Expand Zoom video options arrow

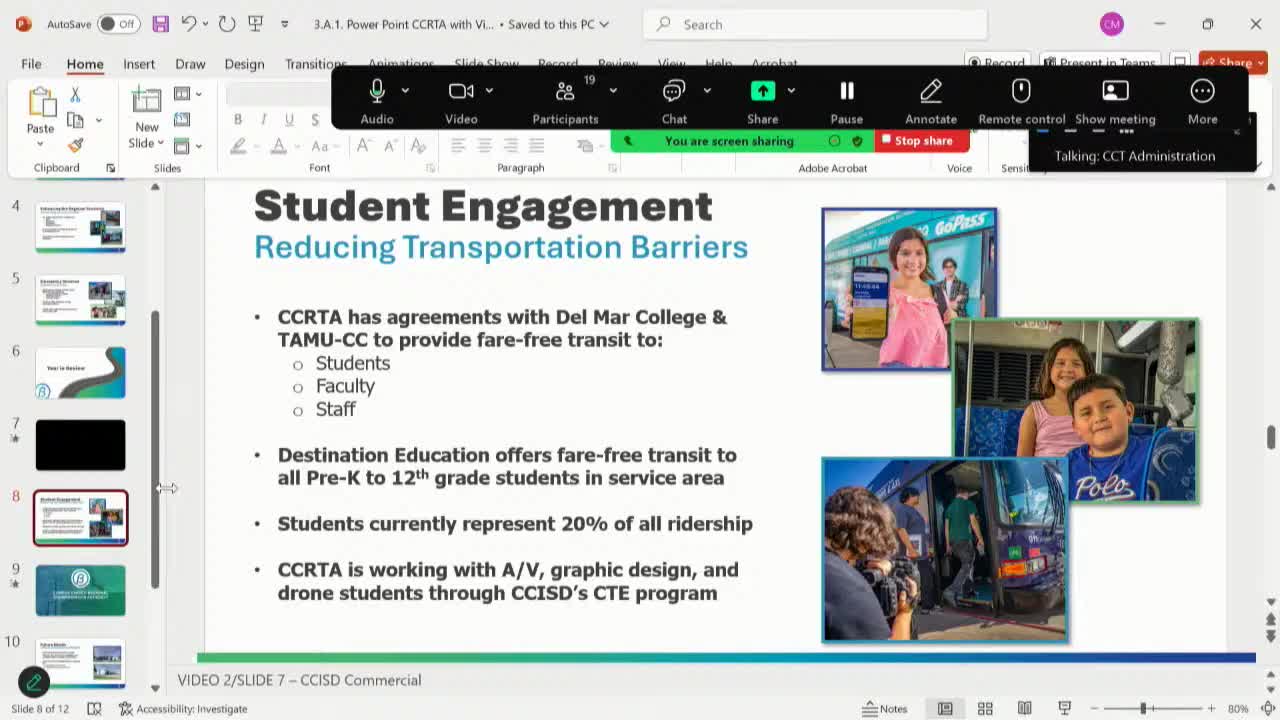(x=489, y=91)
